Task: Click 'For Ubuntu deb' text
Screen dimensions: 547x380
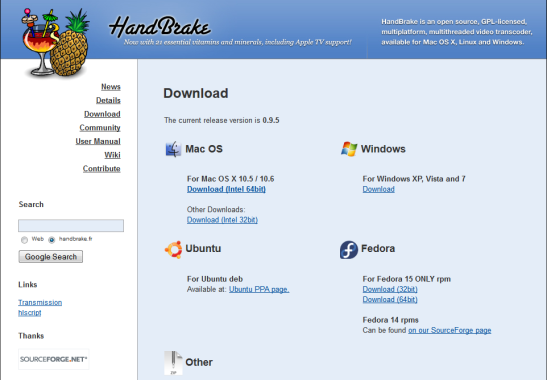Action: click(x=215, y=279)
